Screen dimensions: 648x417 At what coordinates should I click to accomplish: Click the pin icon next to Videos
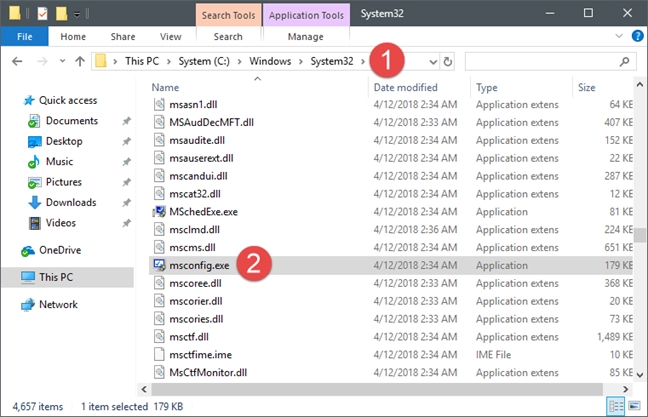tap(126, 223)
